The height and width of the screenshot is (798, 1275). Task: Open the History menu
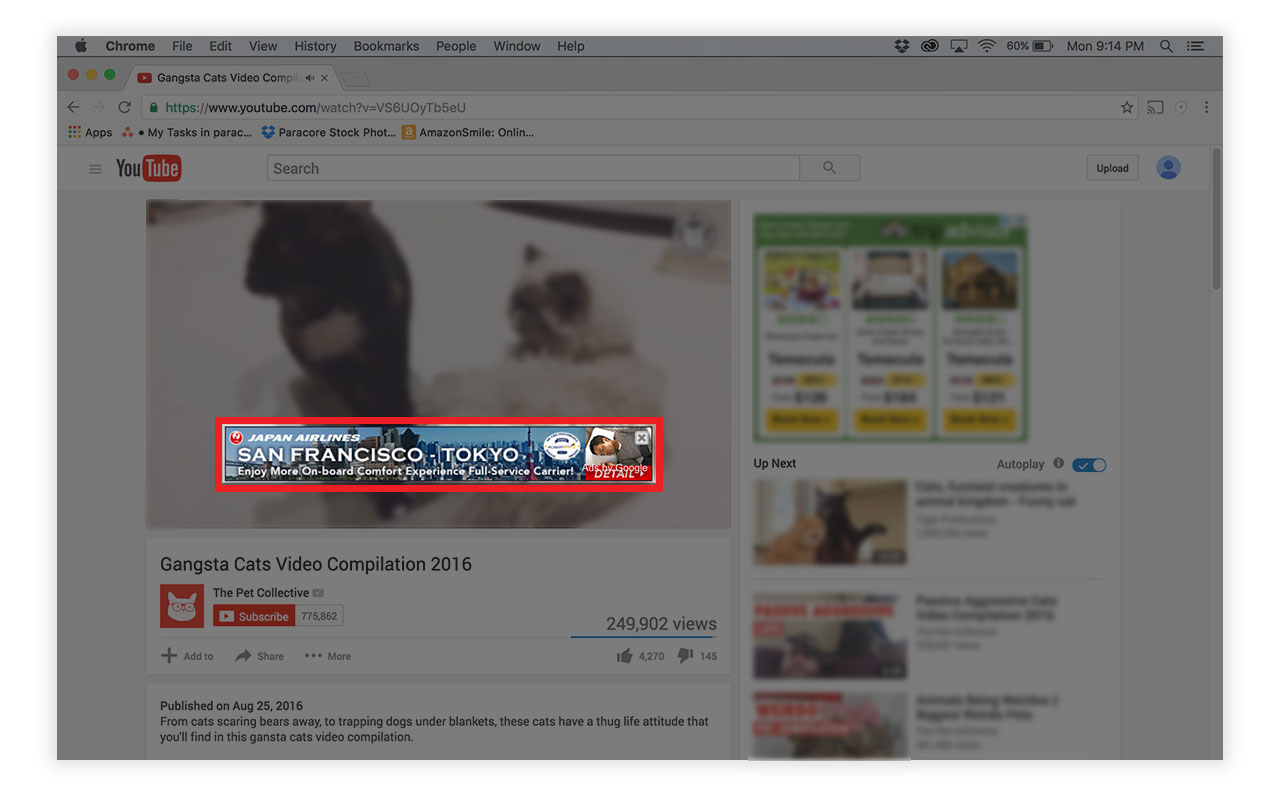click(x=315, y=46)
